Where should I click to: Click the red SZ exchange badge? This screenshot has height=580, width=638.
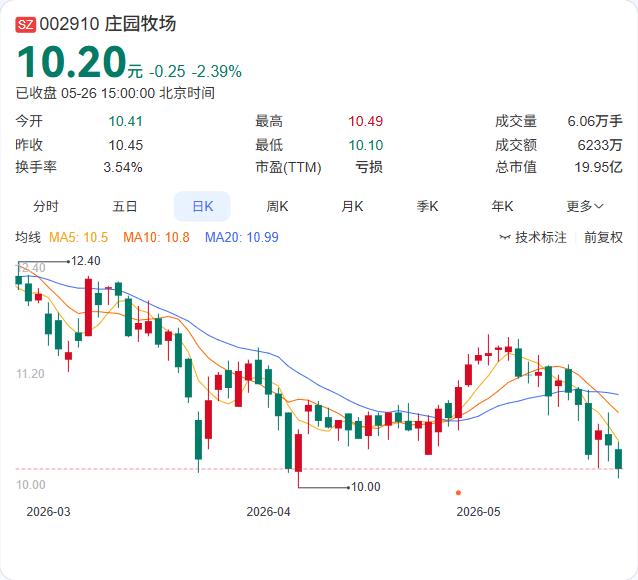[26, 24]
